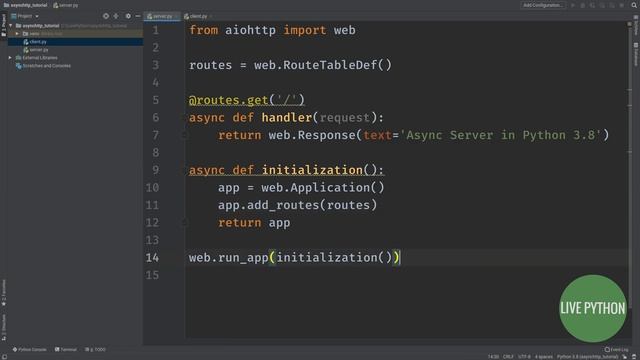Open the 4 spaces indent selector
Screen dimensions: 640x360
(x=544, y=357)
